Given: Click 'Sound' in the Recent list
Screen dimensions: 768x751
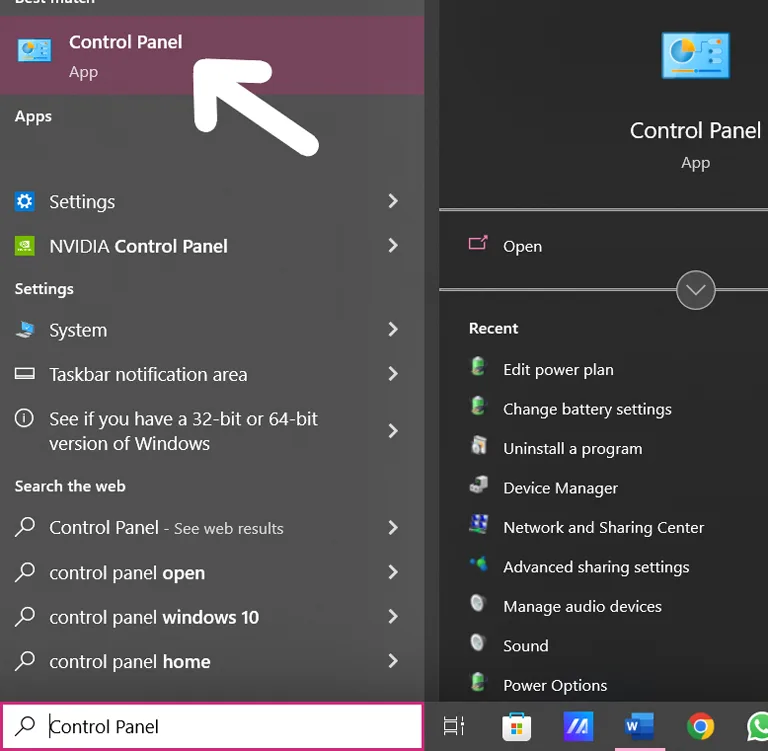Looking at the screenshot, I should [x=526, y=646].
